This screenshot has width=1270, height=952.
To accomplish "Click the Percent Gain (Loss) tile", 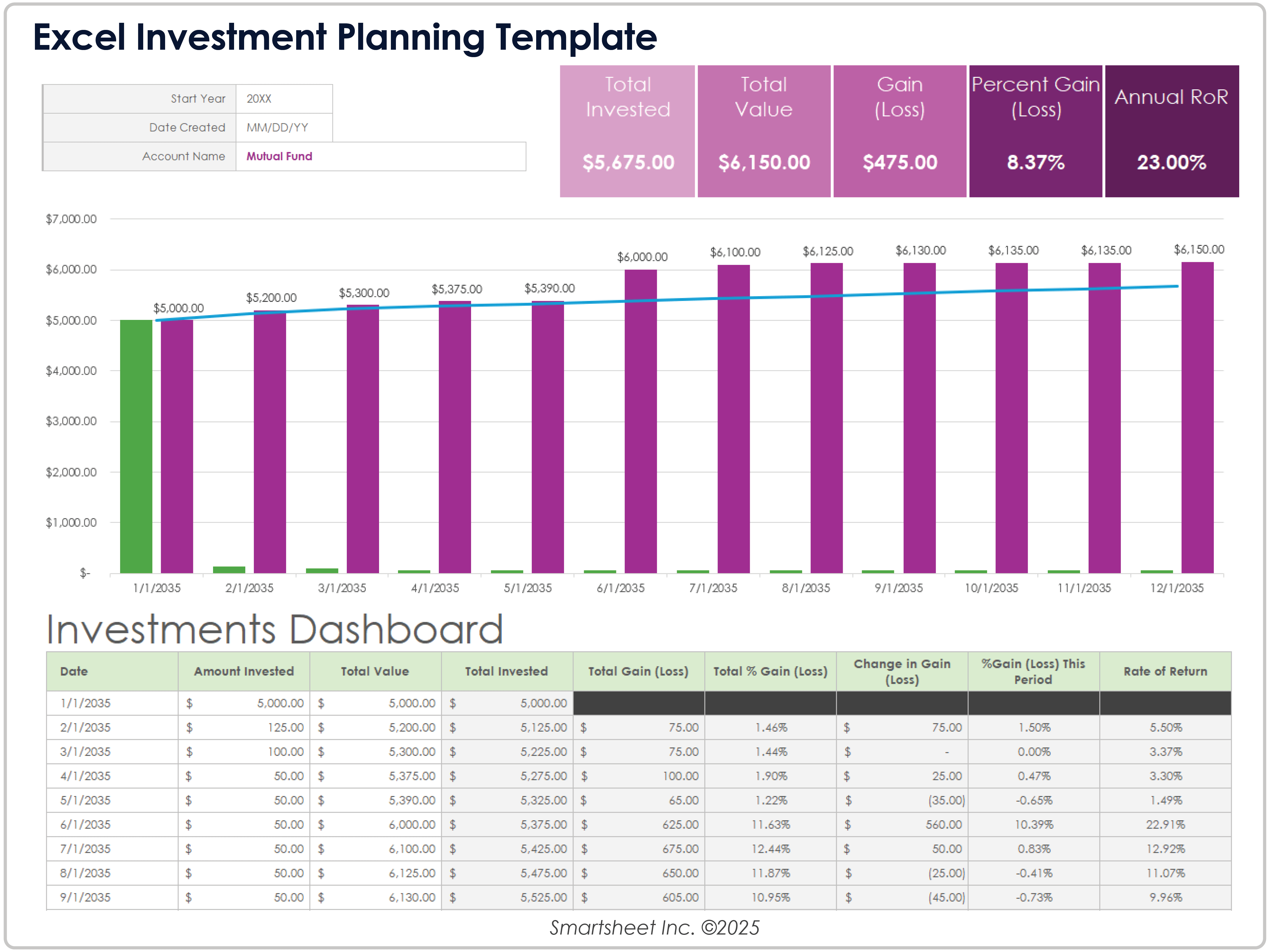I will 1035,131.
